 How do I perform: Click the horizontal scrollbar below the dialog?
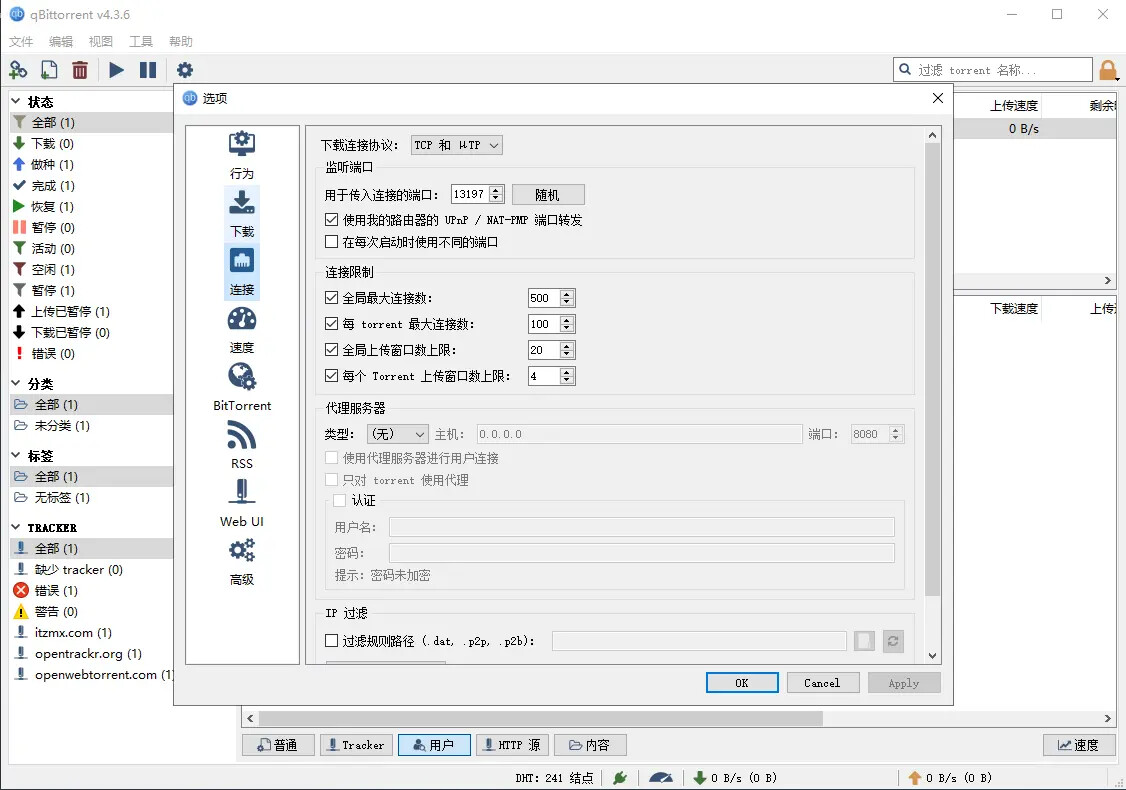pos(541,718)
